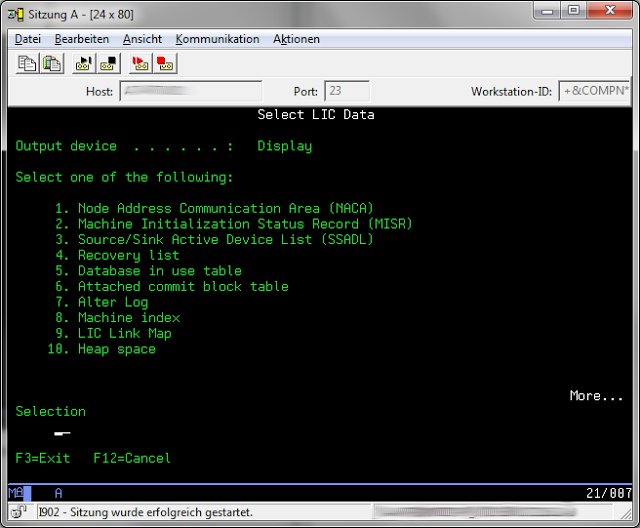Click the Copy icon in the toolbar
Image resolution: width=640 pixels, height=528 pixels.
click(x=27, y=64)
